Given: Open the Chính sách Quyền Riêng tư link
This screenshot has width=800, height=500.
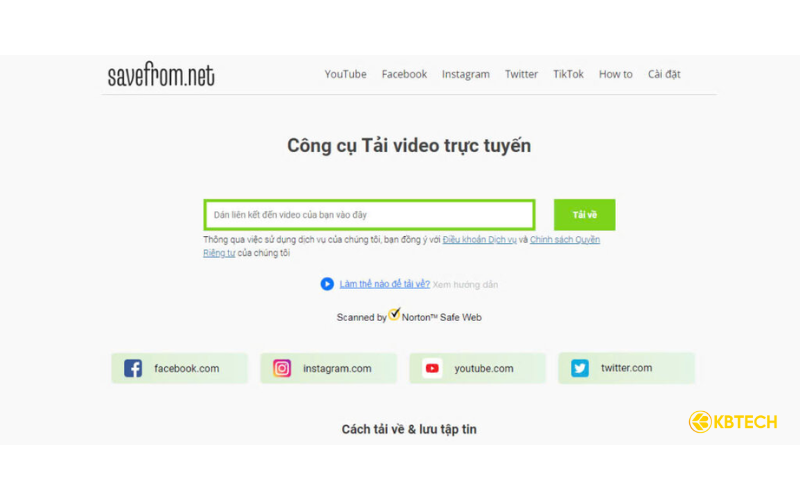Looking at the screenshot, I should point(564,240).
